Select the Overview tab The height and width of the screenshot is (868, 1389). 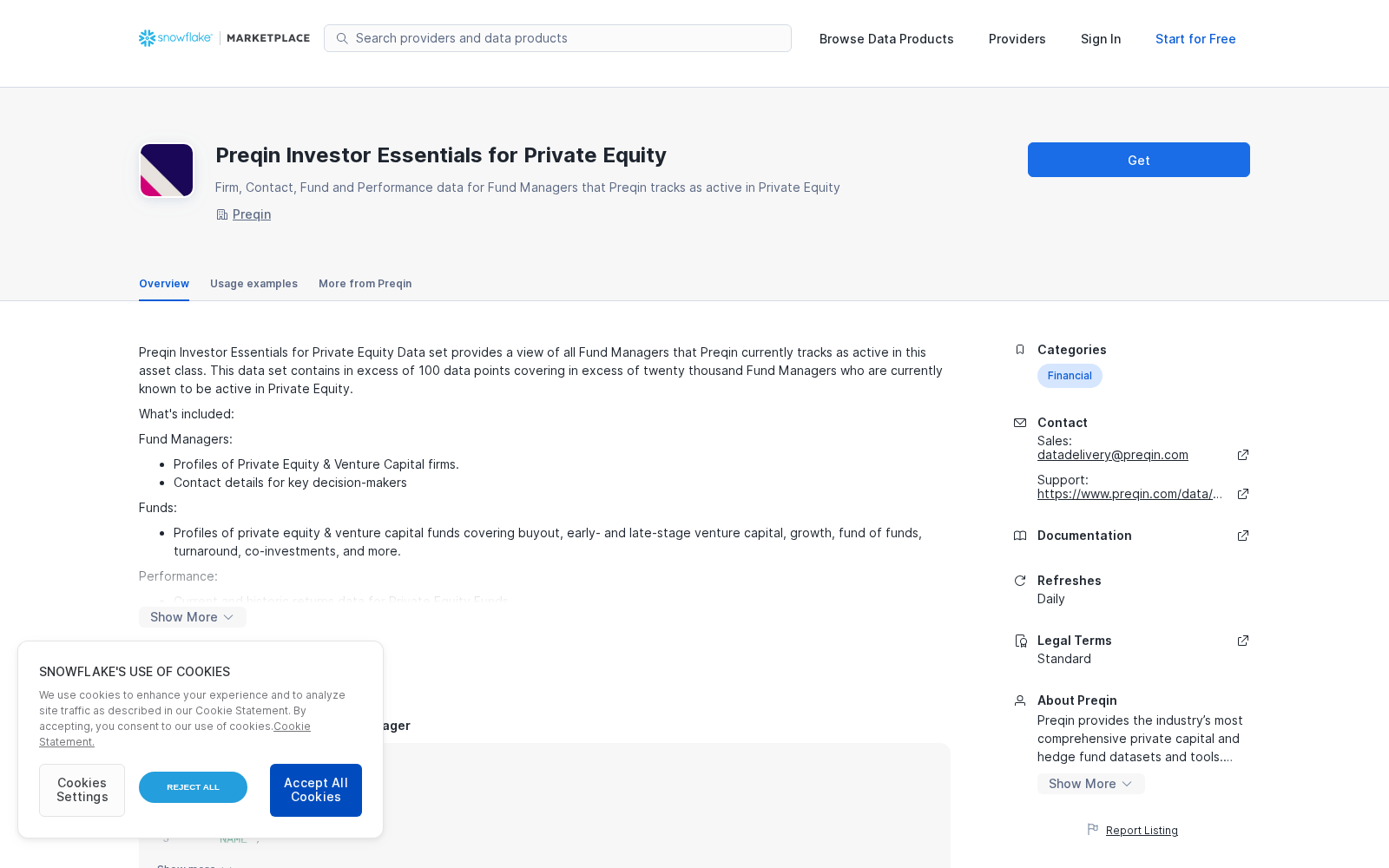coord(164,284)
